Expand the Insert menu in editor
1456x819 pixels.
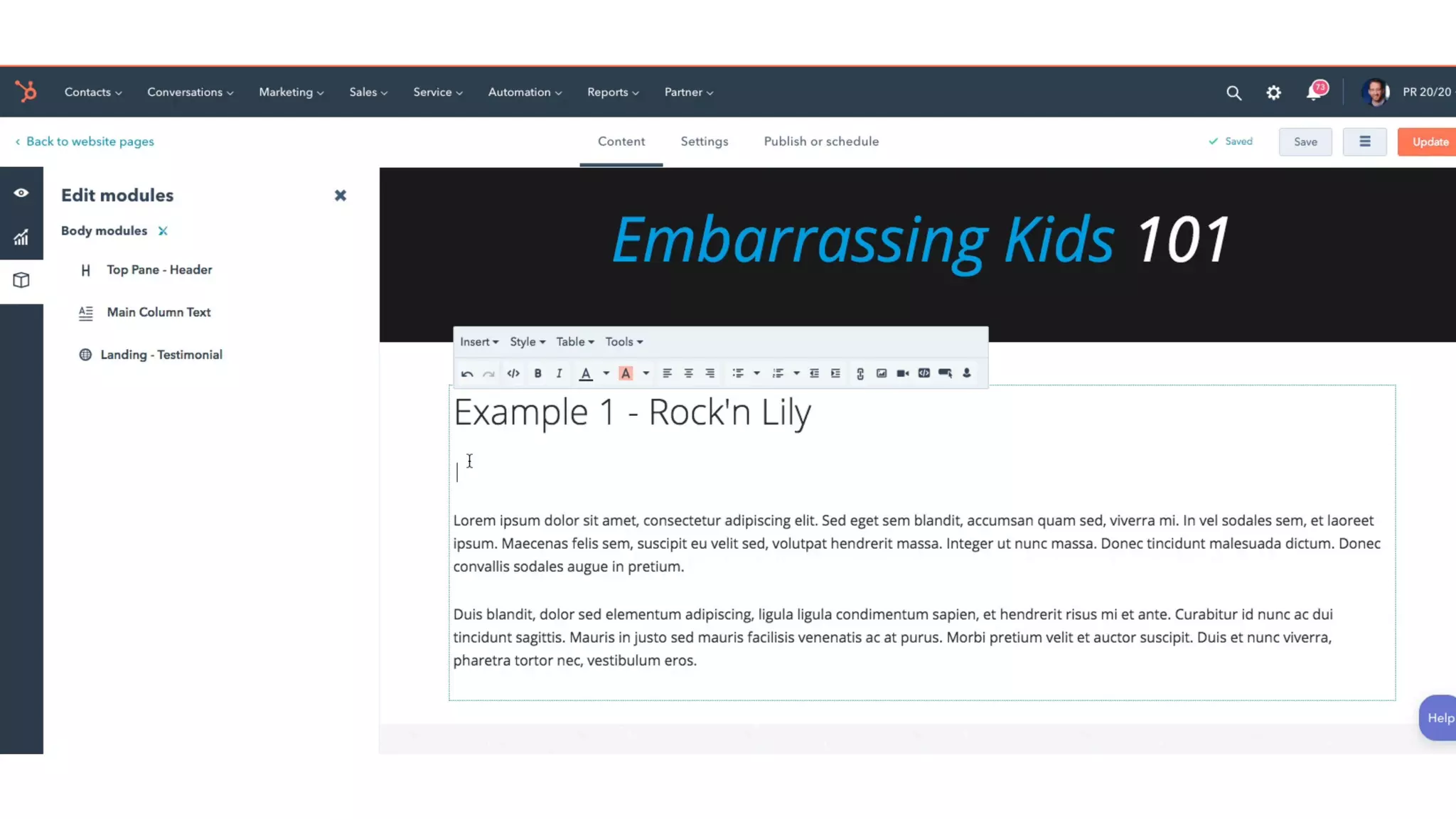tap(478, 342)
